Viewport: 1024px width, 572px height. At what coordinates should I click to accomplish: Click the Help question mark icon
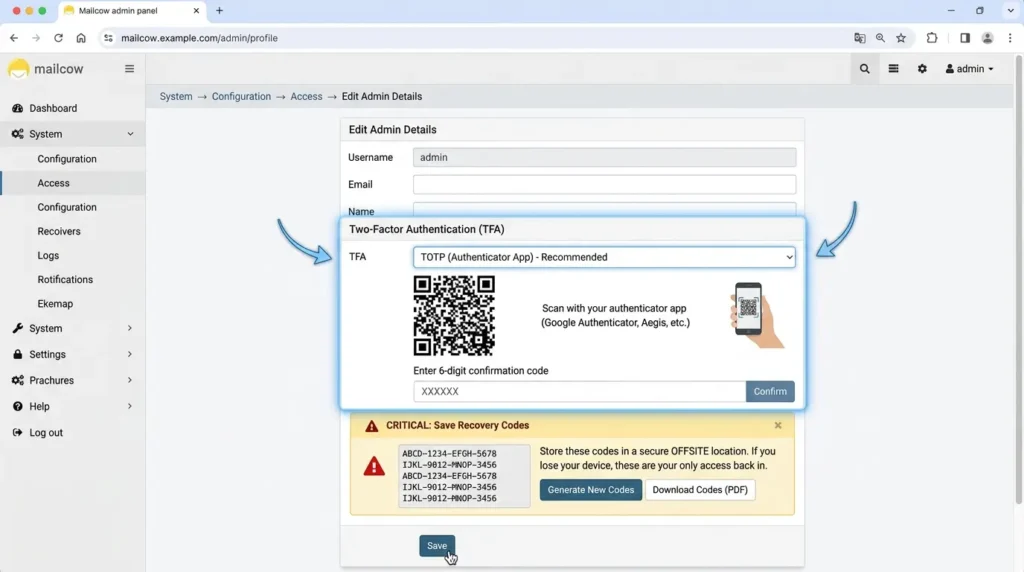pos(18,406)
